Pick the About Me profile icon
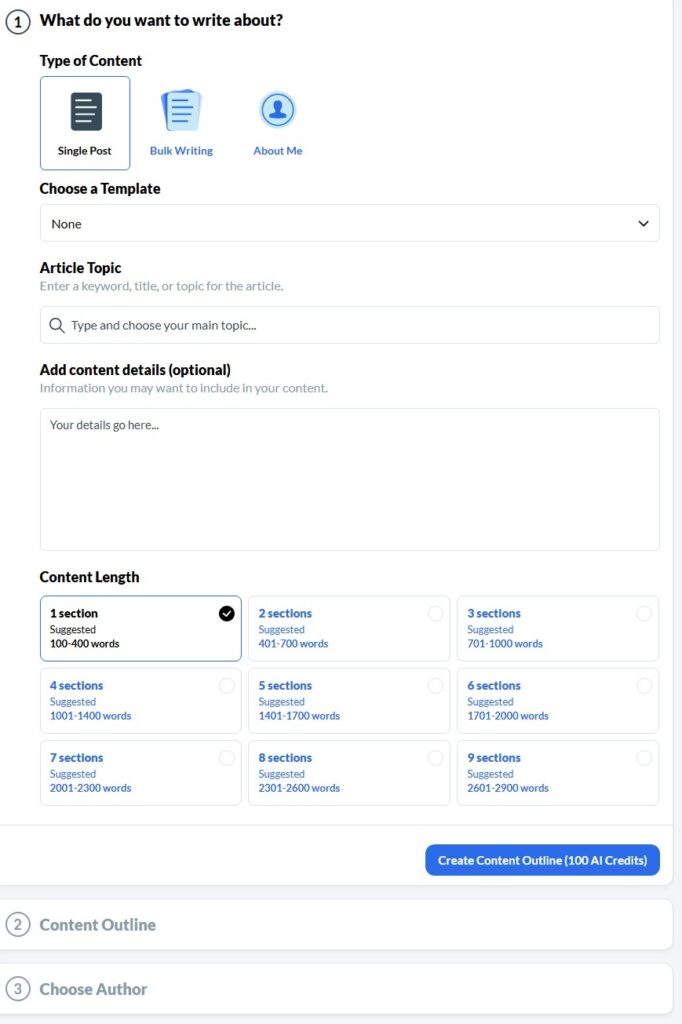 pyautogui.click(x=277, y=110)
